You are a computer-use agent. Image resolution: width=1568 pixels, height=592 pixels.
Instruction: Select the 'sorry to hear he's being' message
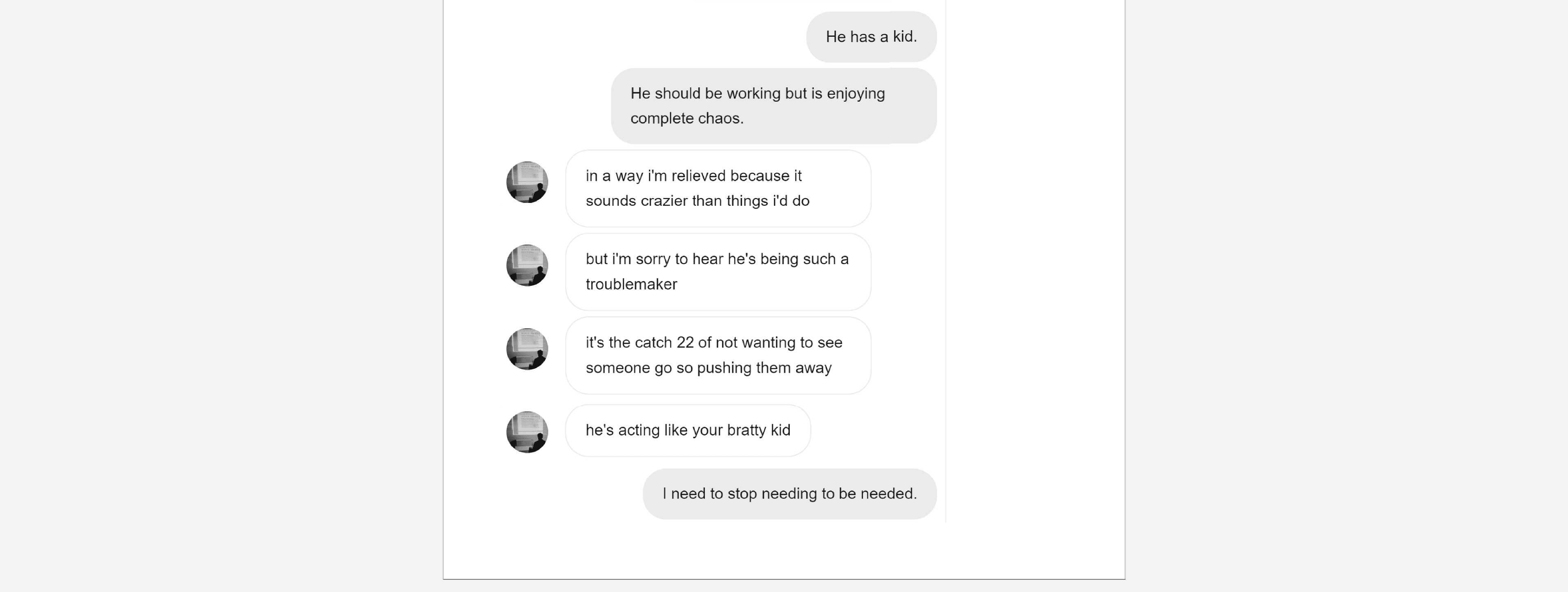pyautogui.click(x=718, y=272)
